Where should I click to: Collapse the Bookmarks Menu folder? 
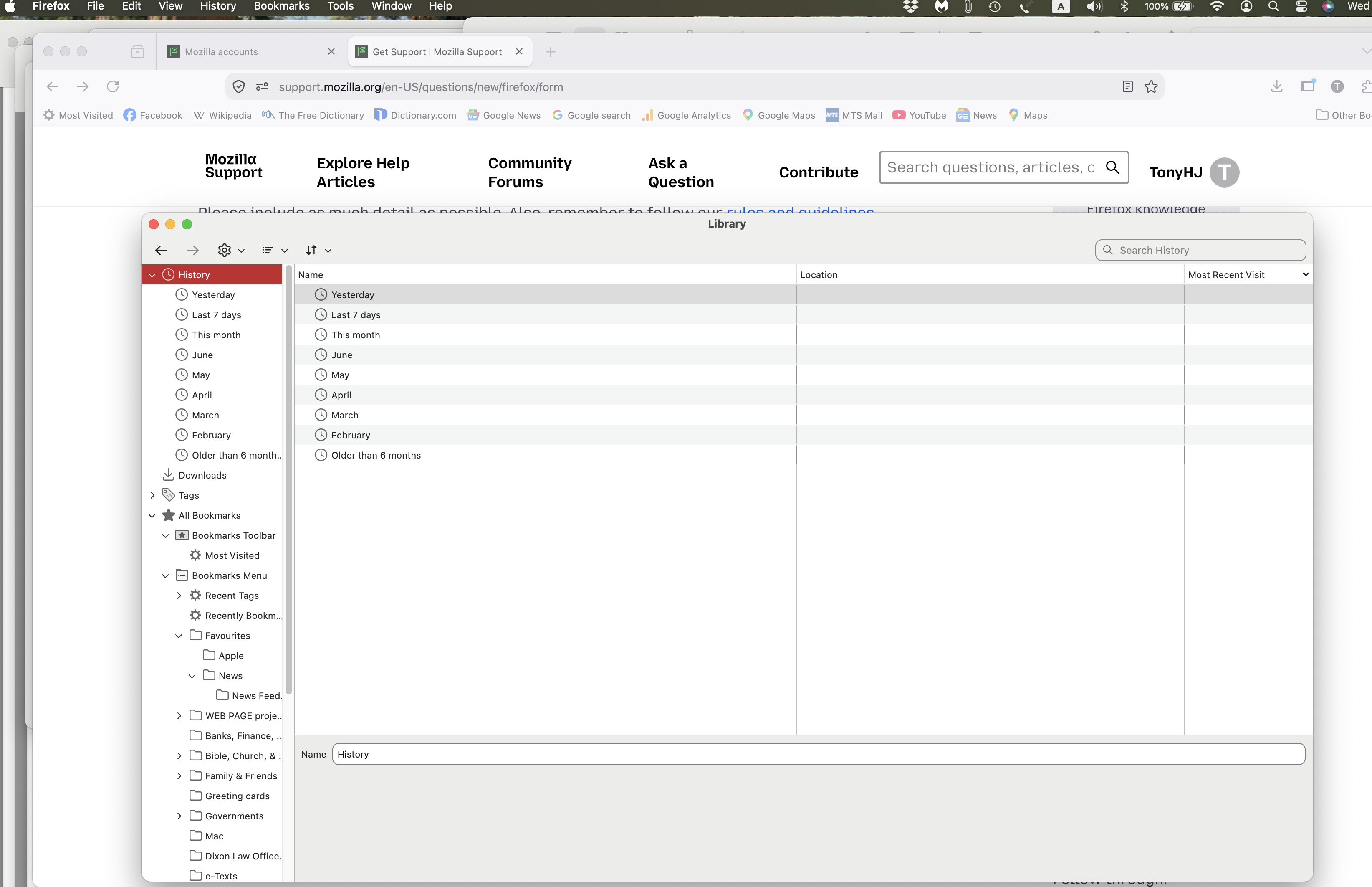click(x=165, y=576)
